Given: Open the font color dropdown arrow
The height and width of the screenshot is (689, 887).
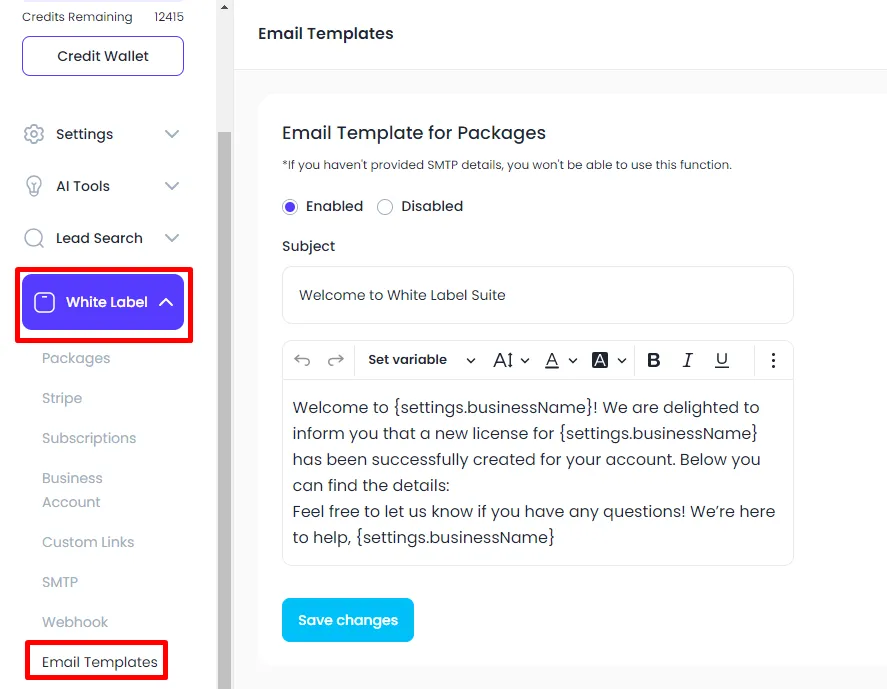Looking at the screenshot, I should (x=573, y=360).
